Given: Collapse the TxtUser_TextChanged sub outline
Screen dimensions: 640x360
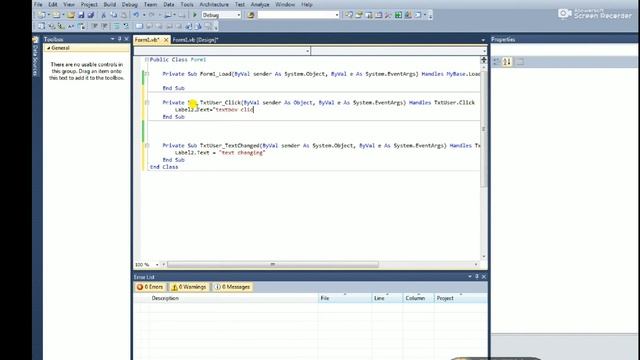Looking at the screenshot, I should (x=147, y=145).
